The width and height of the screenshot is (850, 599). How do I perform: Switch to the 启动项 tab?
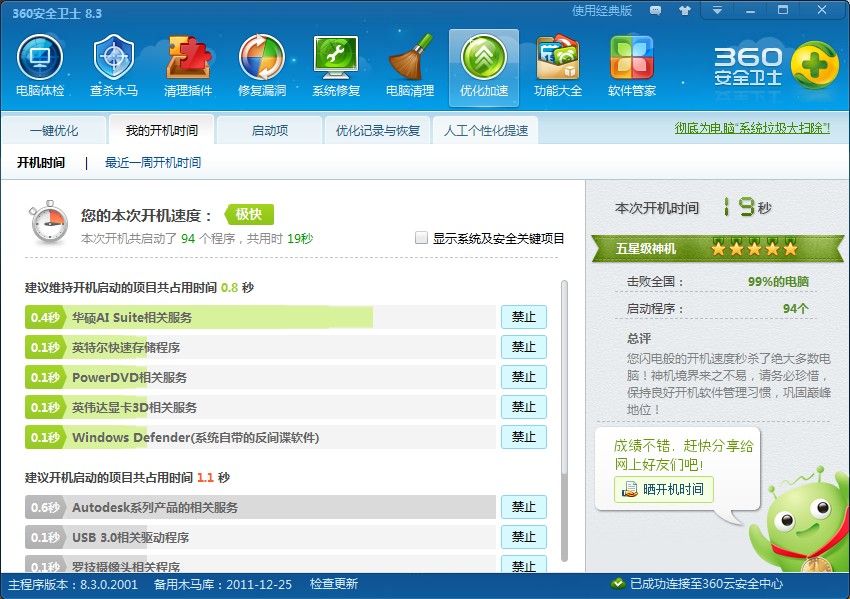[x=269, y=131]
